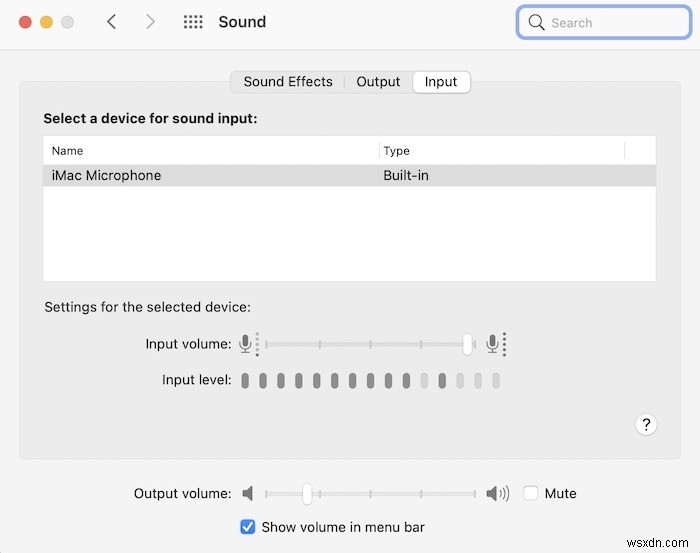Click the high input volume microphone icon

pos(492,344)
